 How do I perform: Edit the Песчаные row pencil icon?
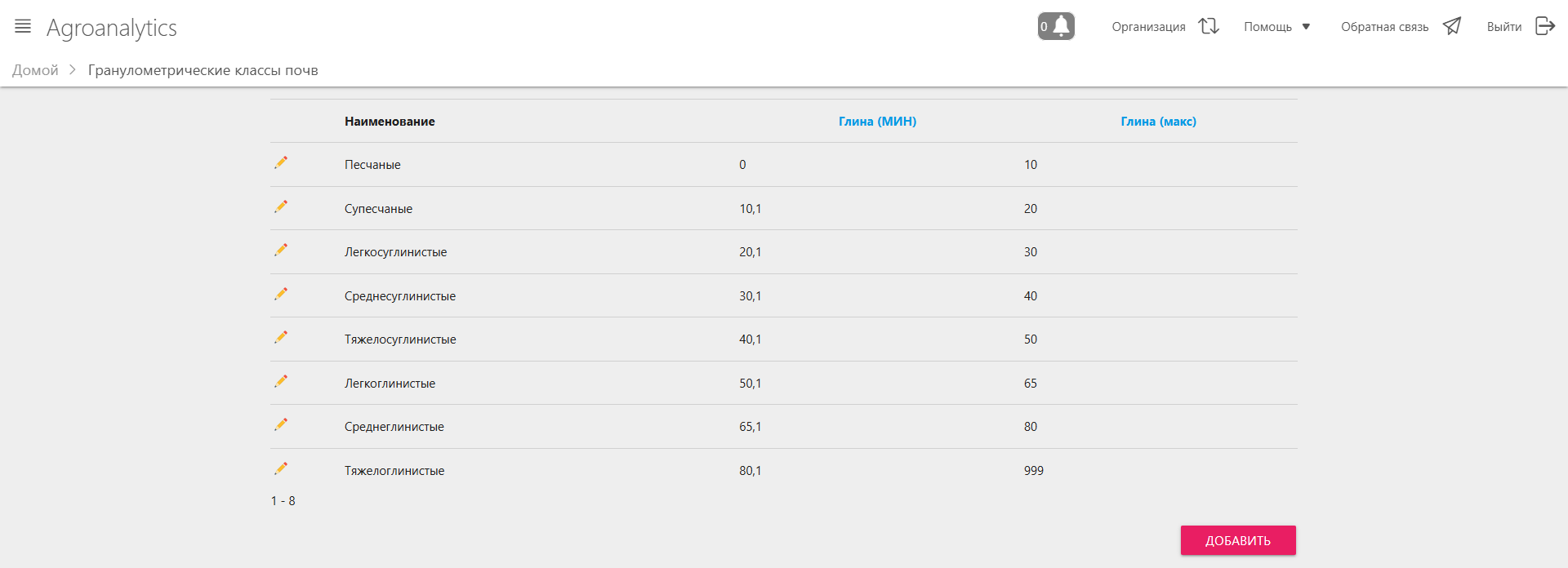(281, 162)
